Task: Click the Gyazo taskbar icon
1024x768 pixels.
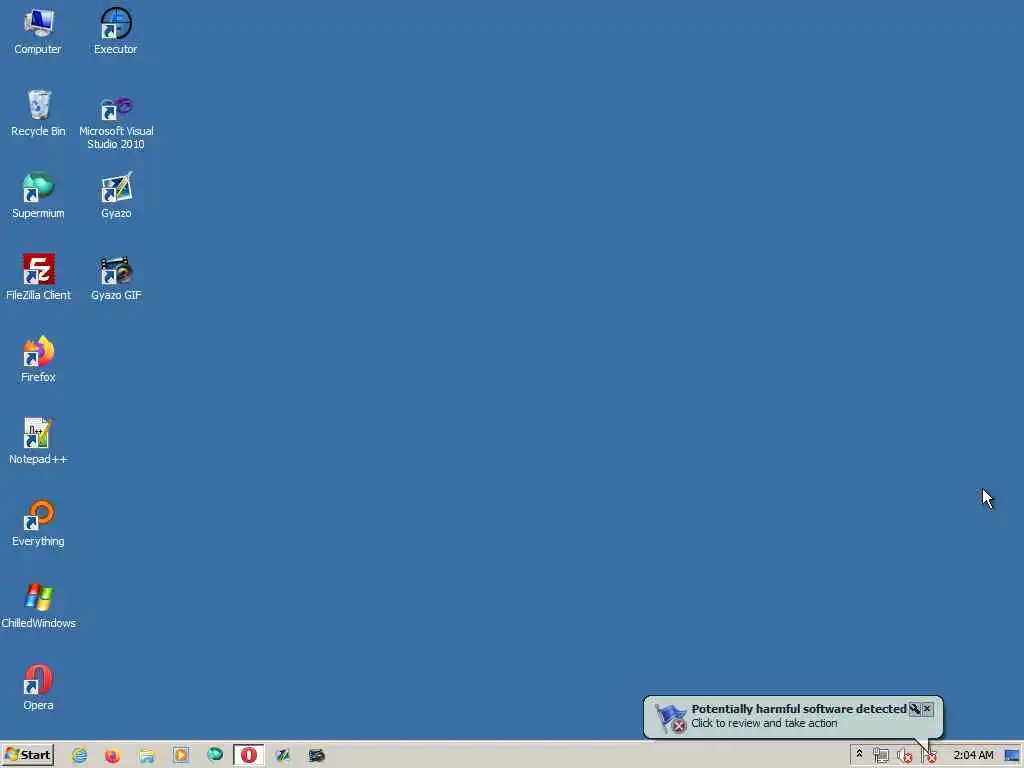Action: point(283,756)
